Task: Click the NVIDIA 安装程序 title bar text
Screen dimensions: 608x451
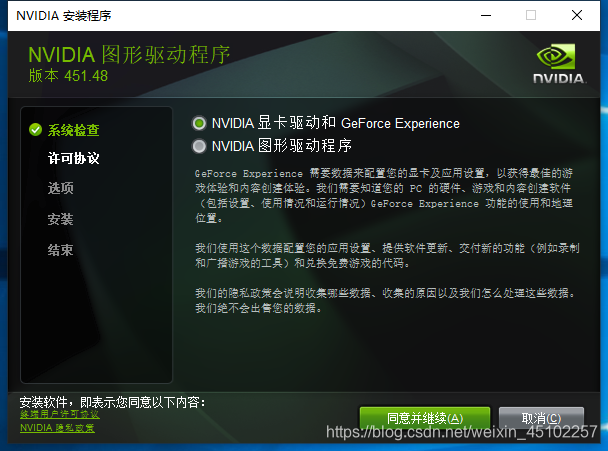Action: click(x=64, y=16)
